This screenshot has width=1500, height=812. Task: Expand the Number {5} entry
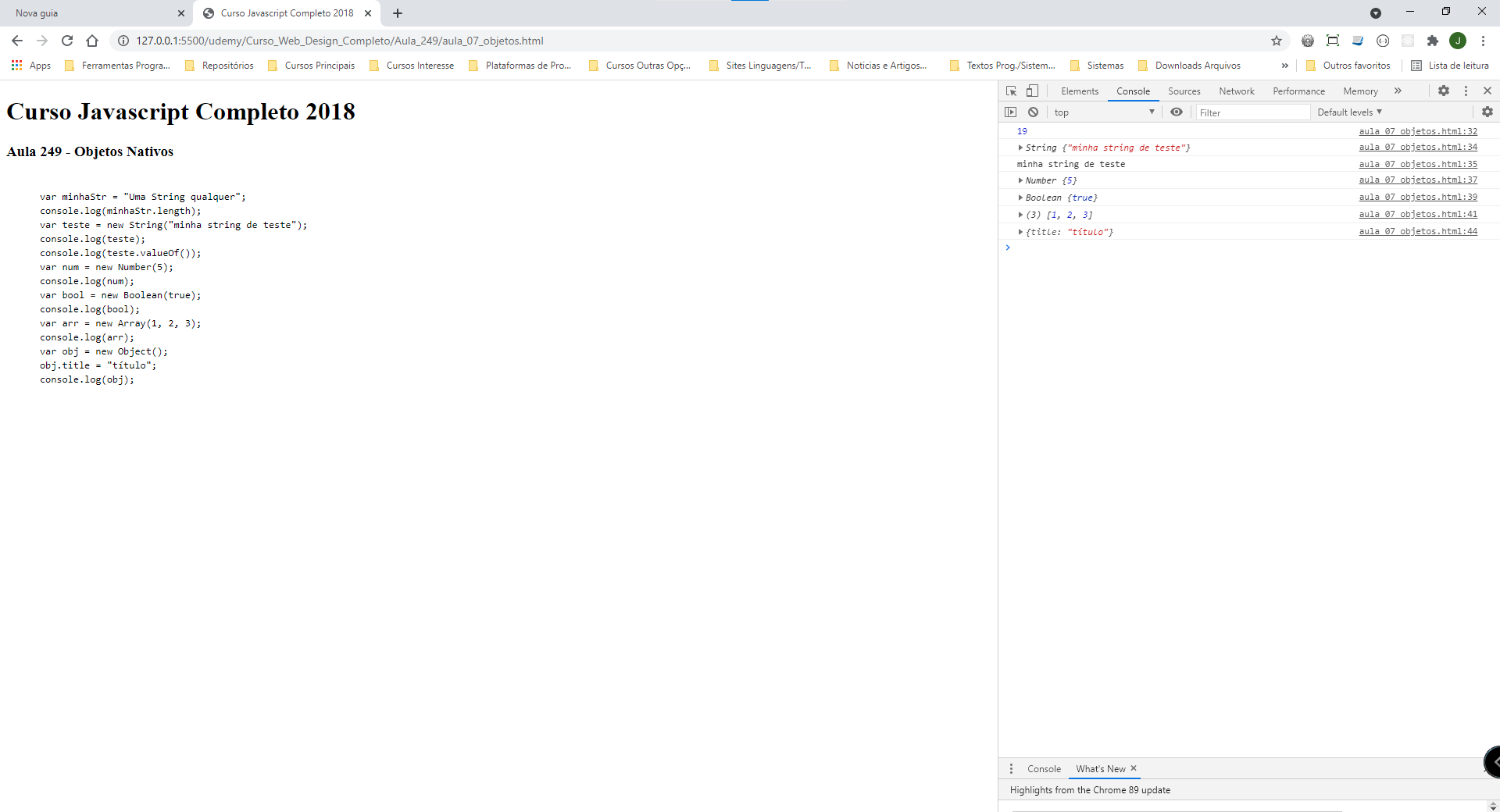1020,180
